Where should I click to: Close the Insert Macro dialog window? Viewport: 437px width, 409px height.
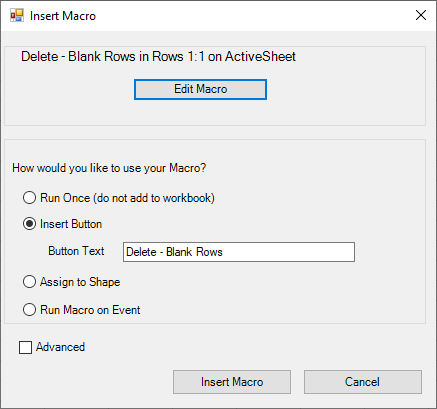[x=421, y=15]
